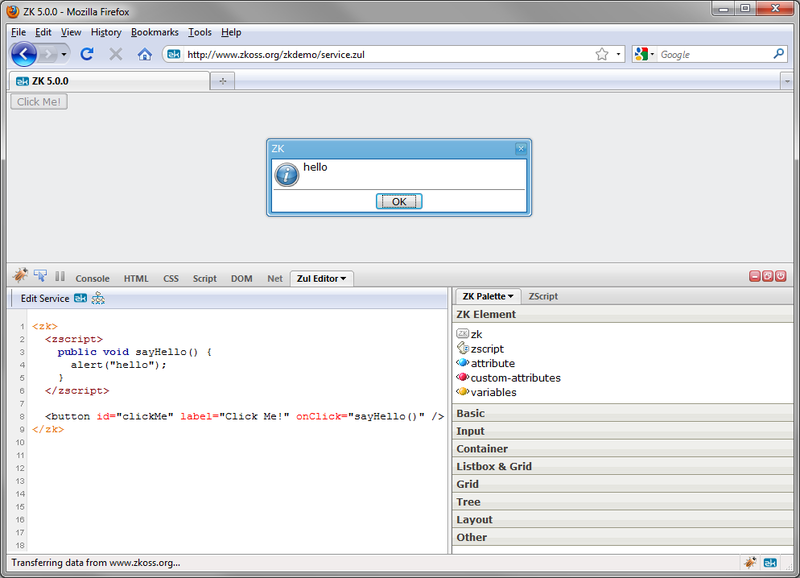Image resolution: width=800 pixels, height=578 pixels.
Task: Go forward with the forward arrow button
Action: tap(47, 54)
